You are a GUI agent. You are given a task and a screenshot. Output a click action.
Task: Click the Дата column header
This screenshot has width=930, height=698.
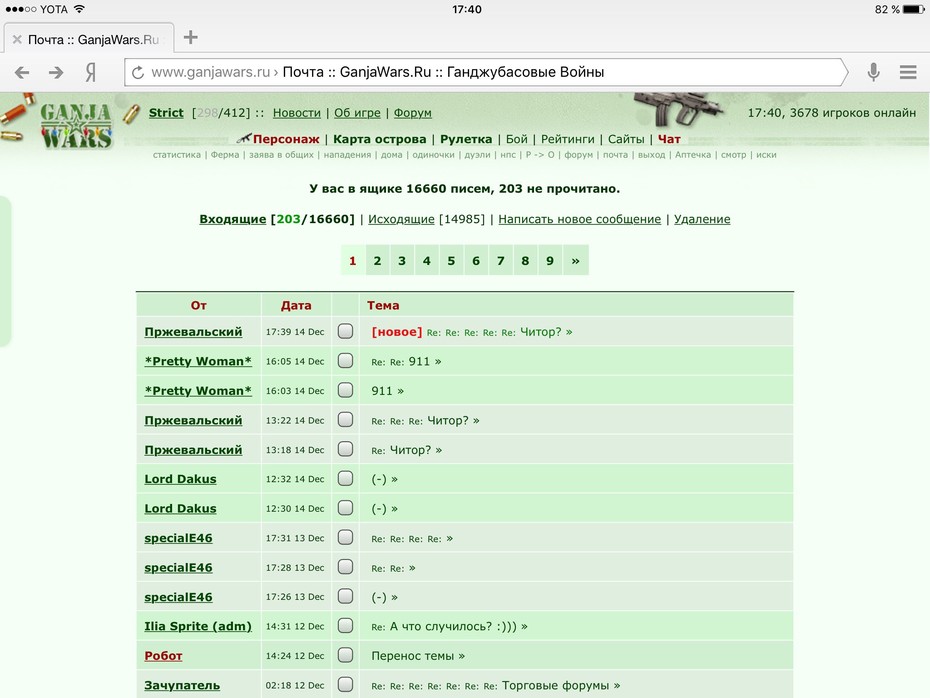click(296, 305)
